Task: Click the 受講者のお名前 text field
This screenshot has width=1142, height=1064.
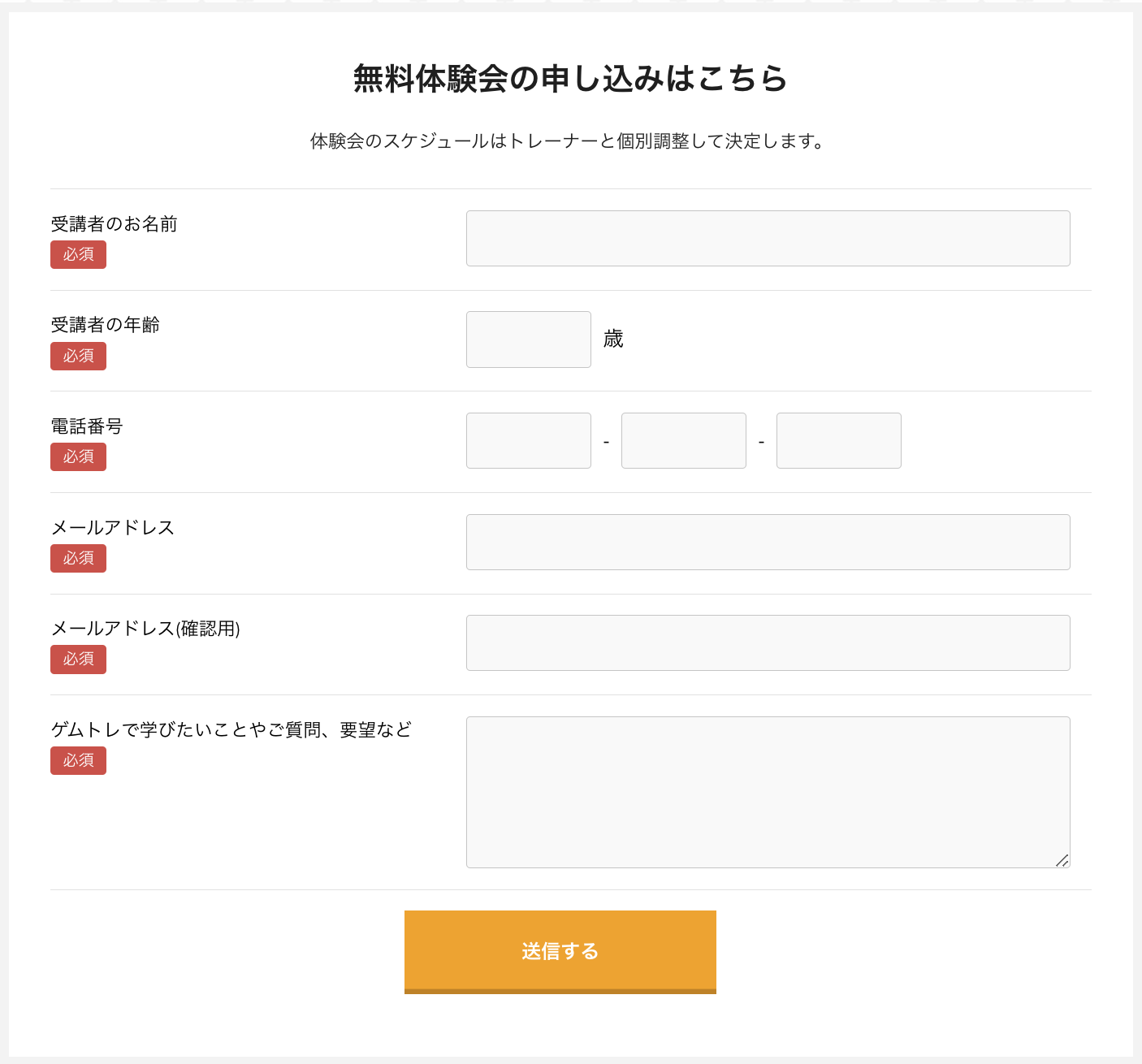Action: click(768, 238)
